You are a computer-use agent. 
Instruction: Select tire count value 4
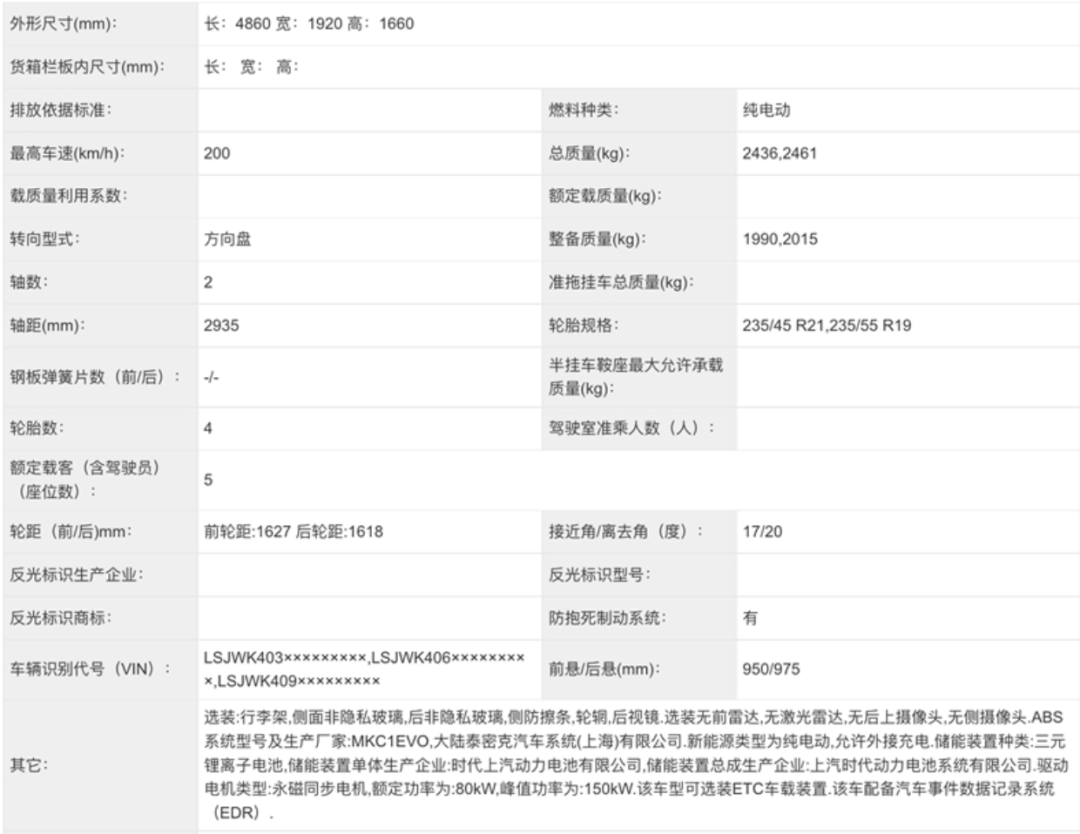click(208, 428)
